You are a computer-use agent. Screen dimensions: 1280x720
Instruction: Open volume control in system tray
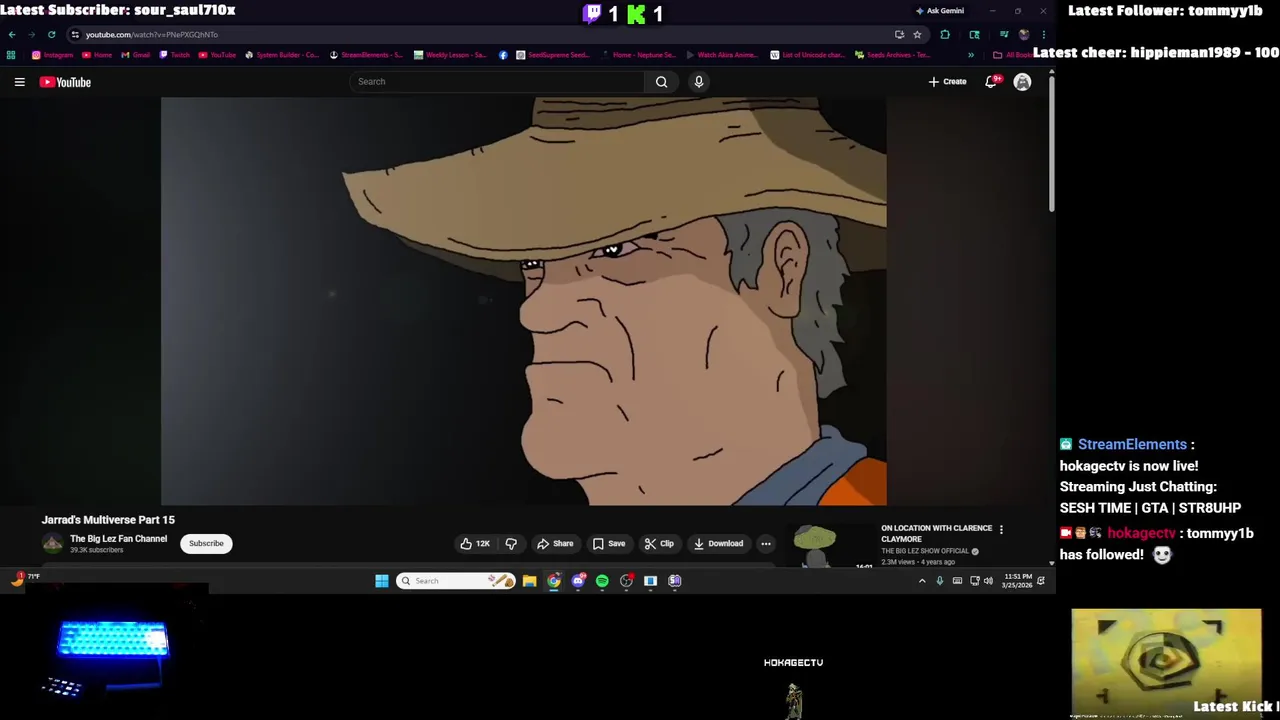[x=988, y=581]
